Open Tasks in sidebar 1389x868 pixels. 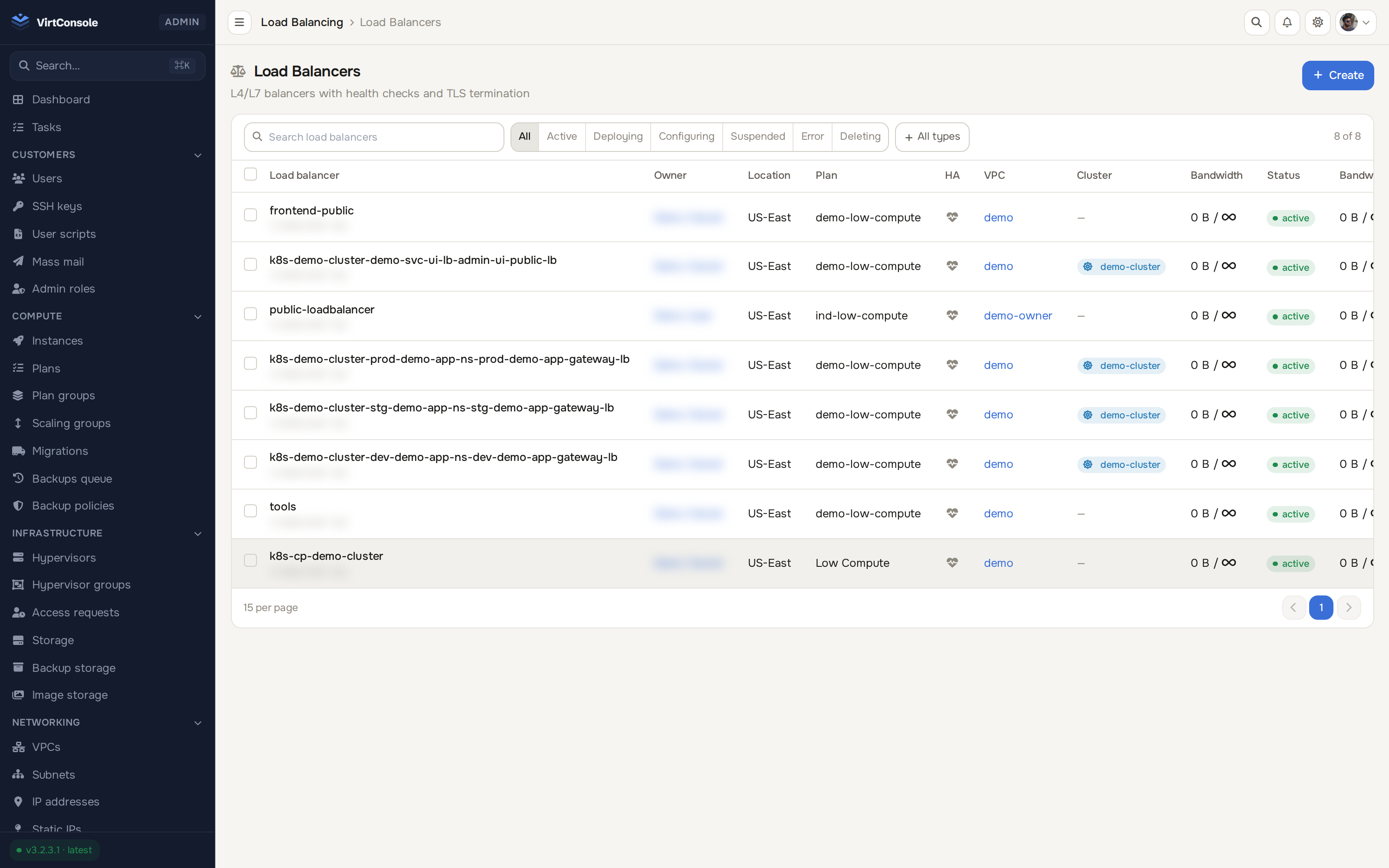pyautogui.click(x=107, y=127)
